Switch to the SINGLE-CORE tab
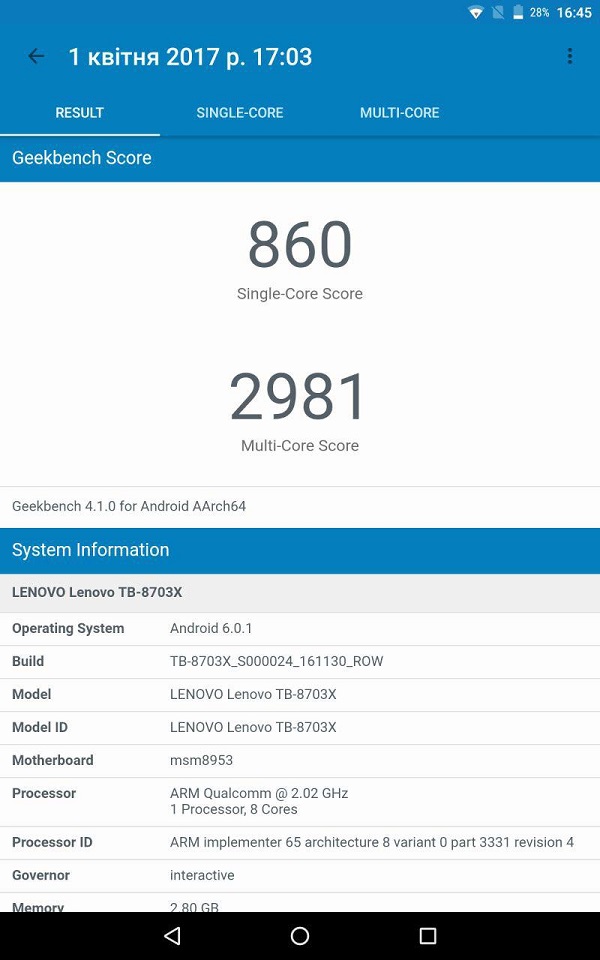The width and height of the screenshot is (600, 960). pyautogui.click(x=240, y=113)
